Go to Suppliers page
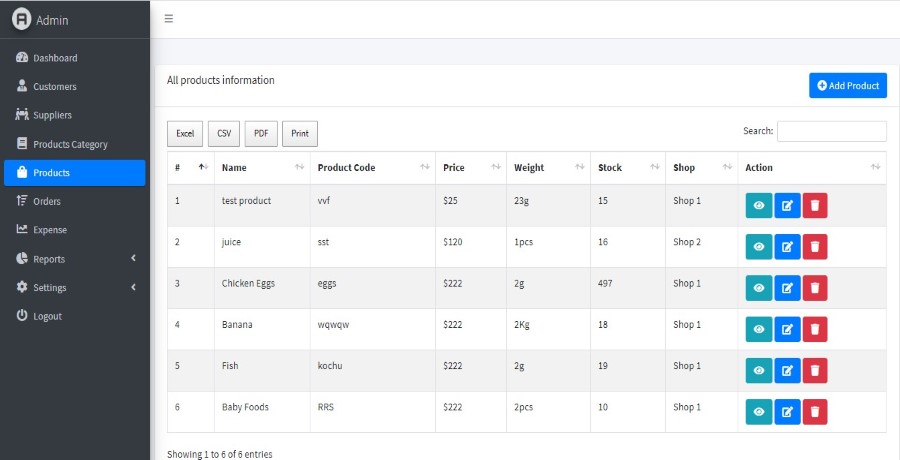Viewport: 900px width, 460px height. coord(75,115)
